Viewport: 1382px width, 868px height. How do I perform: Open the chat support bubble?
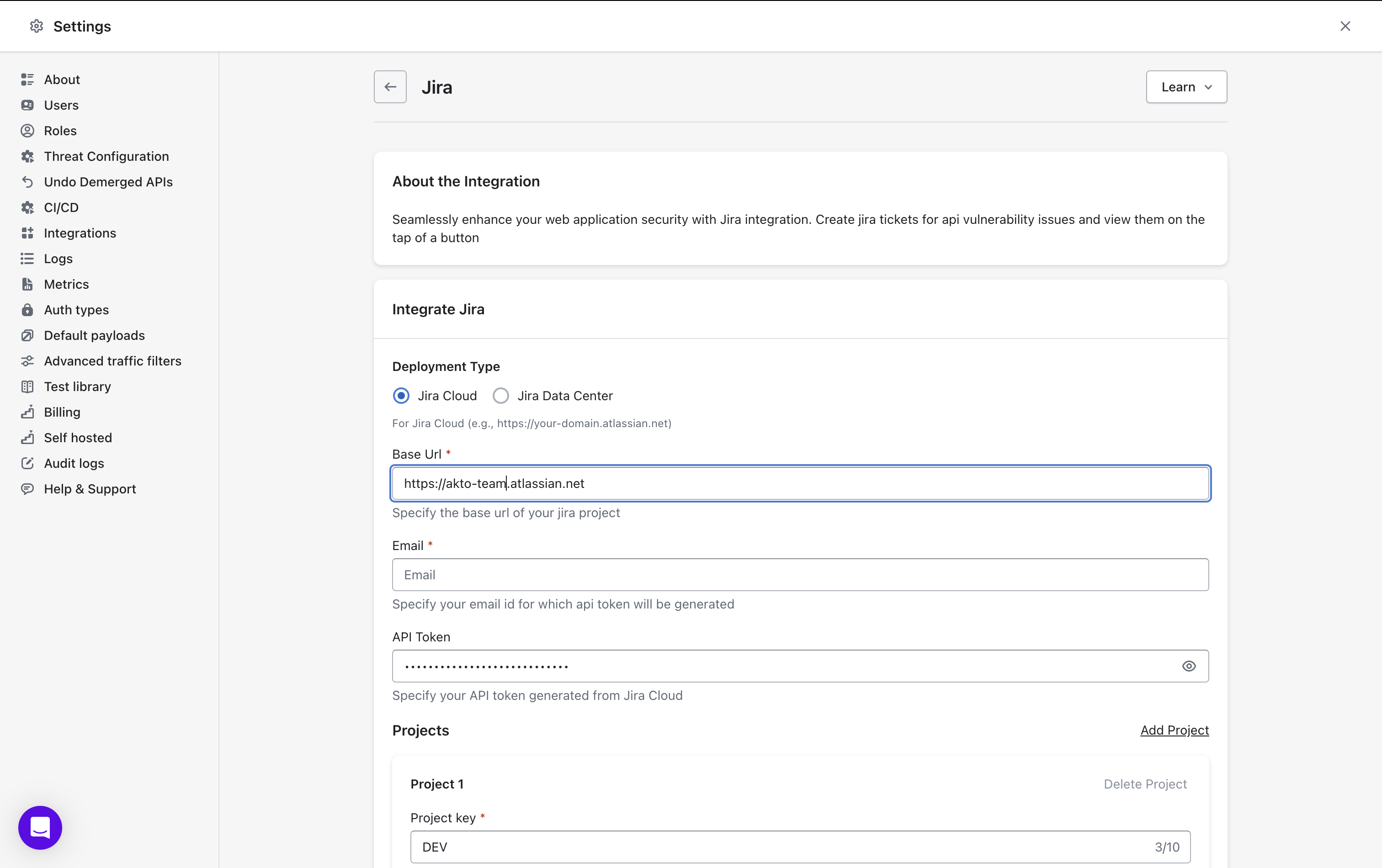[40, 827]
